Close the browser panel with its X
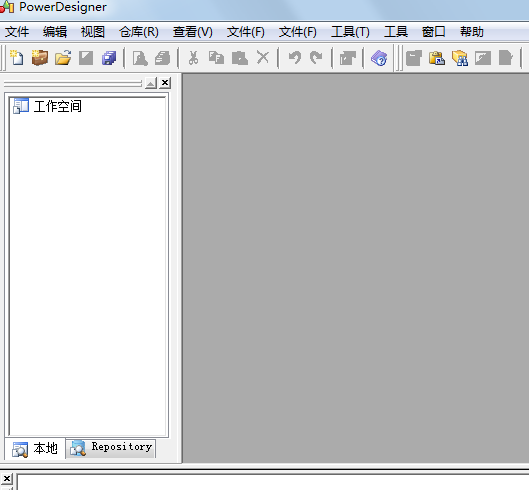The image size is (529, 490). click(165, 83)
